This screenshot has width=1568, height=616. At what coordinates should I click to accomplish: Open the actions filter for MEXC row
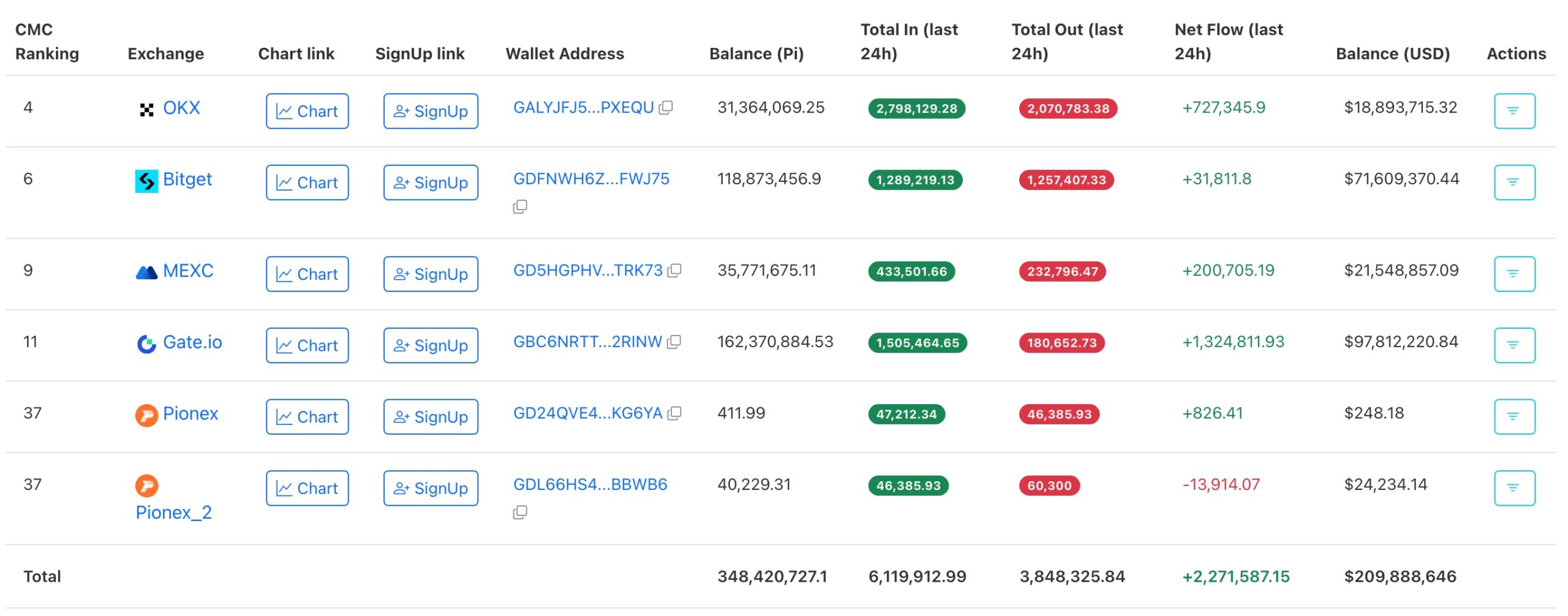[x=1513, y=274]
